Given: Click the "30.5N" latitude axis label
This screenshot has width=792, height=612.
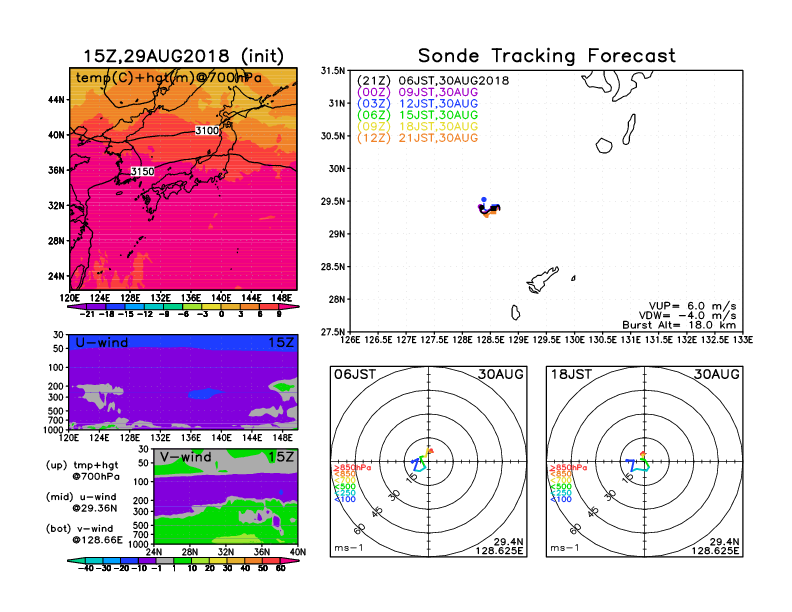Looking at the screenshot, I should 333,136.
